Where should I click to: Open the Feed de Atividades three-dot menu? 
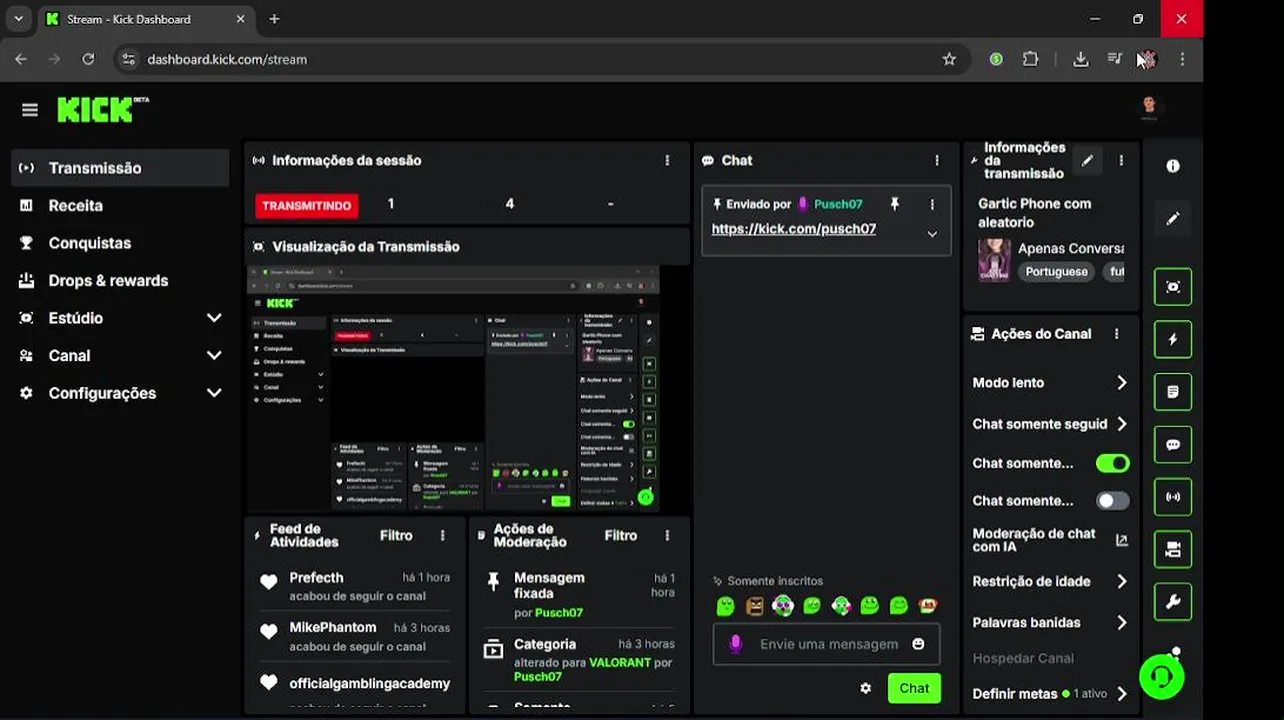(x=443, y=536)
